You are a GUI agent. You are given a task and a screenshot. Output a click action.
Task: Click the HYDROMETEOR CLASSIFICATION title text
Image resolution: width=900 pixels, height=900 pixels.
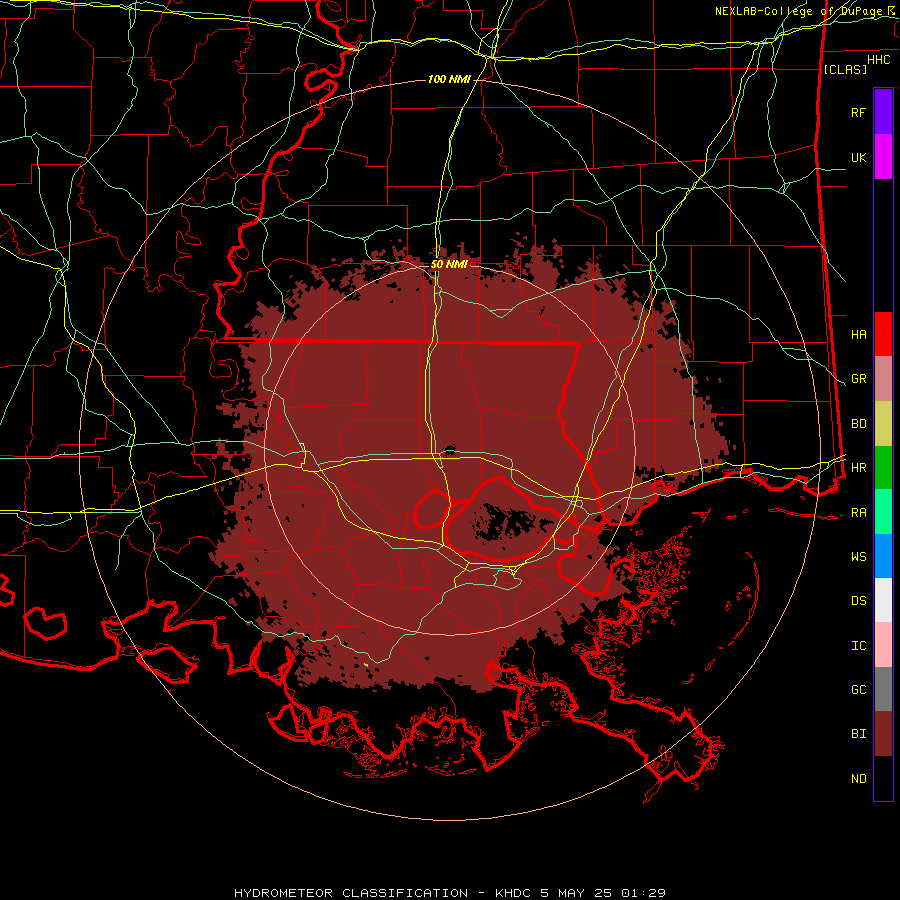[x=351, y=893]
